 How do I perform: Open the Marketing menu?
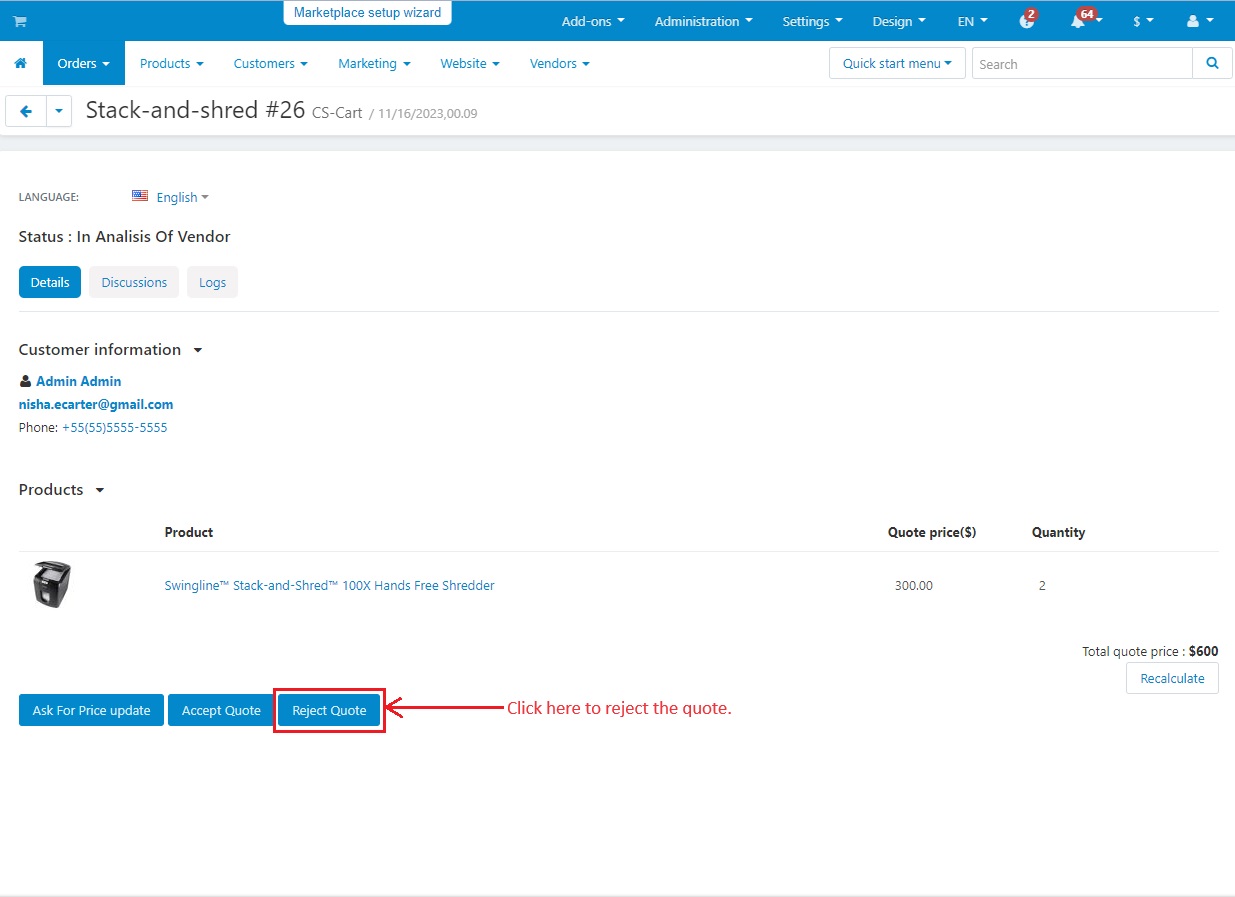(x=374, y=63)
